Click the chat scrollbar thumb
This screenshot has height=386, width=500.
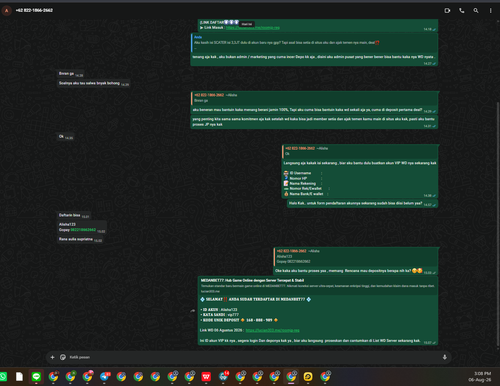pos(498,223)
